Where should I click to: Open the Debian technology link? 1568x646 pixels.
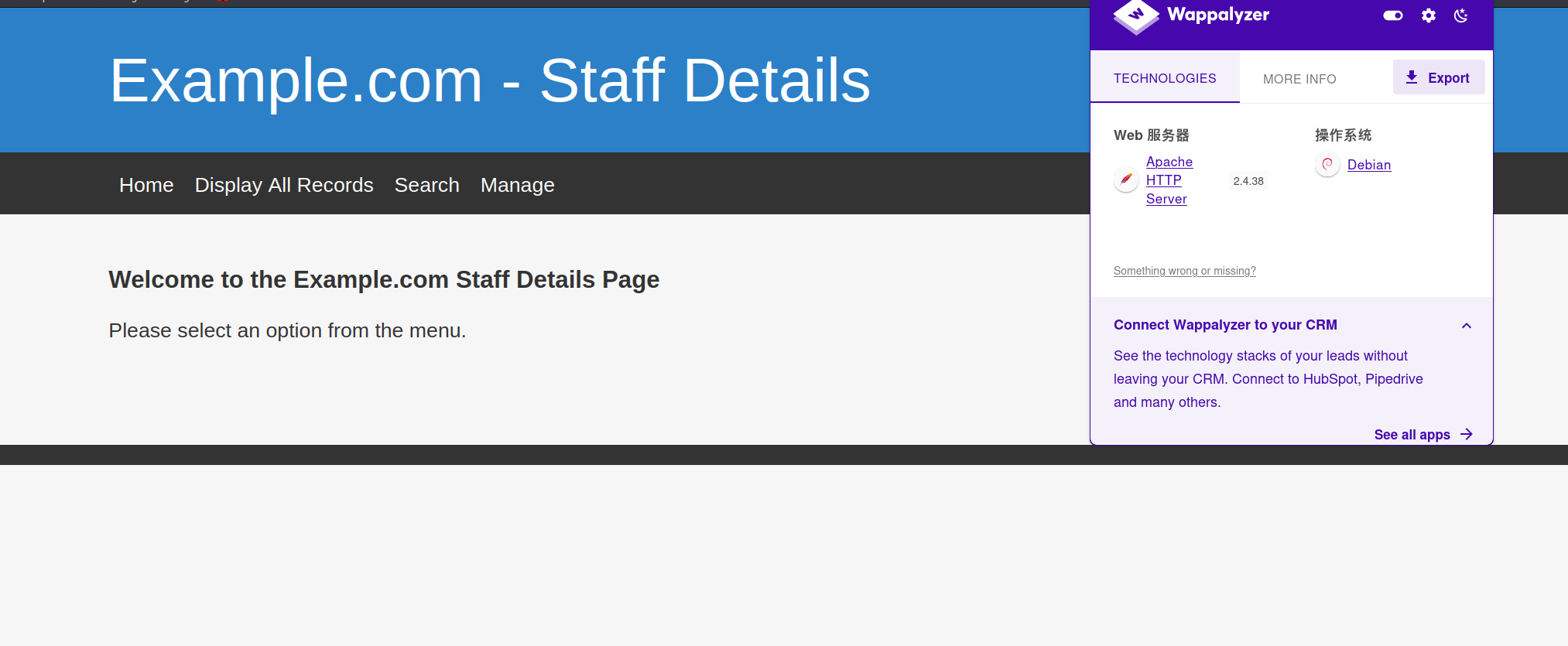coord(1368,165)
